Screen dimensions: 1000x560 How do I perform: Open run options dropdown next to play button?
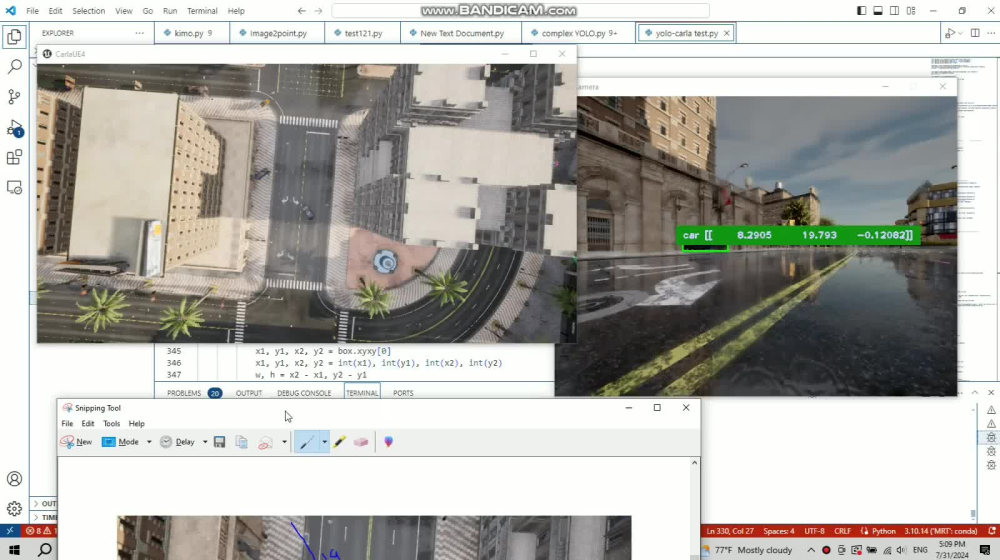[960, 33]
